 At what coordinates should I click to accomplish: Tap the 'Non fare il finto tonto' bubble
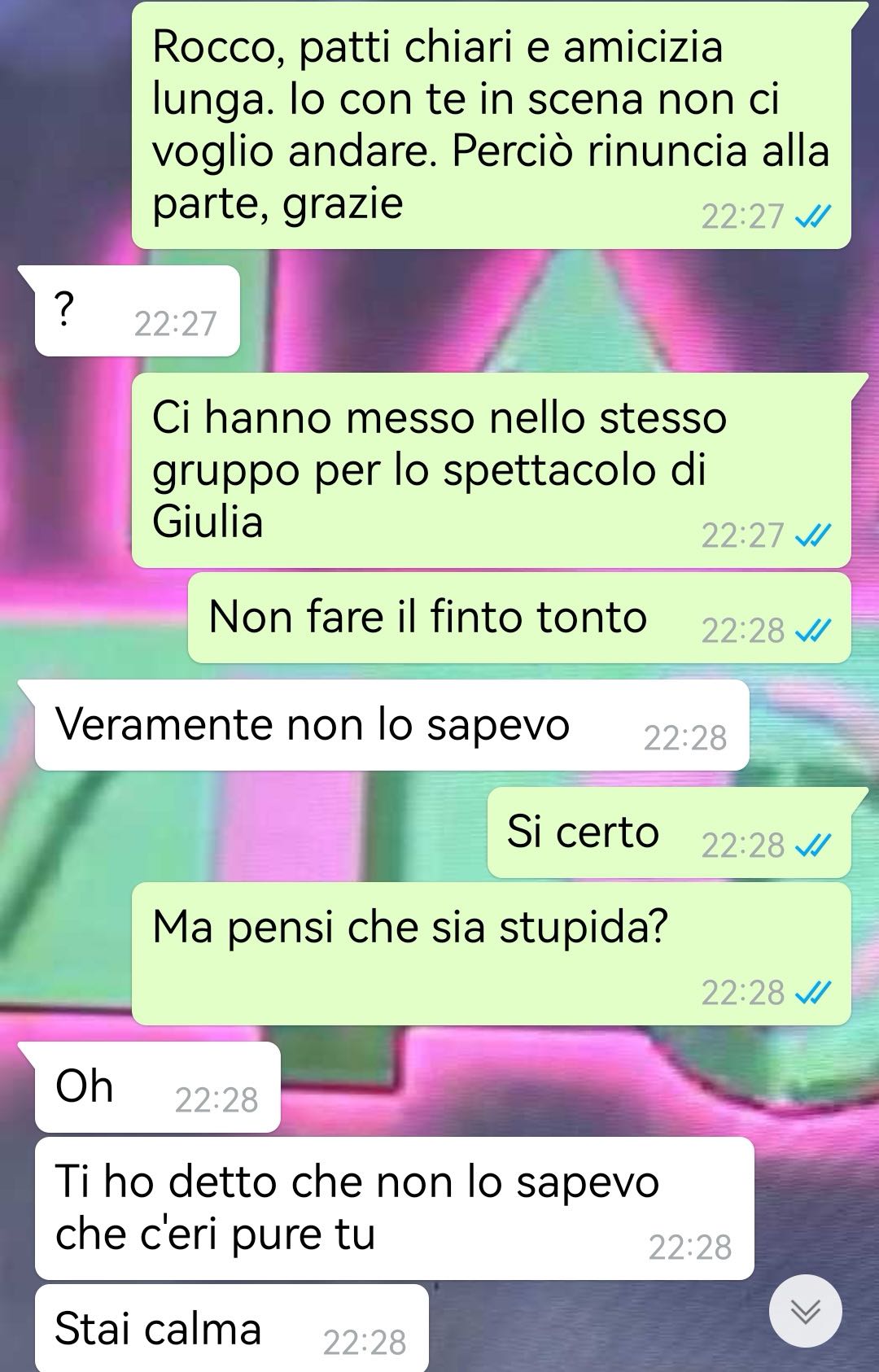point(519,618)
